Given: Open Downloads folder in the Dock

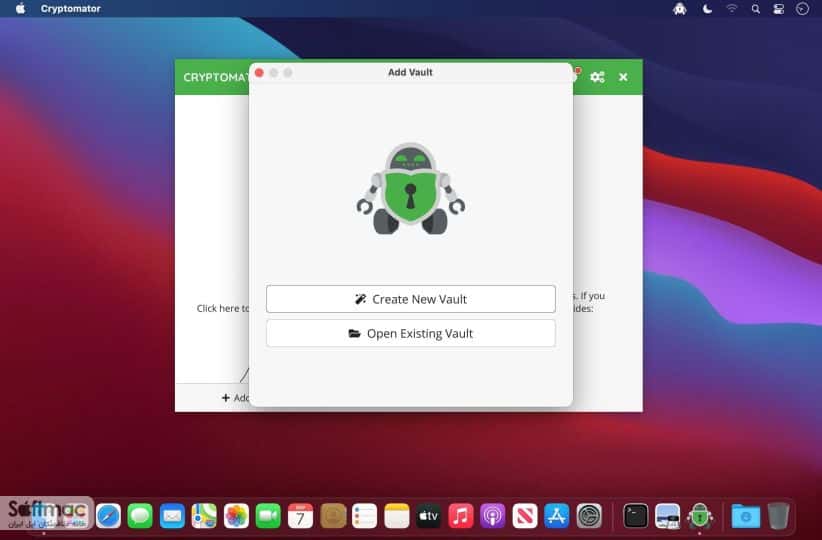Looking at the screenshot, I should [745, 516].
